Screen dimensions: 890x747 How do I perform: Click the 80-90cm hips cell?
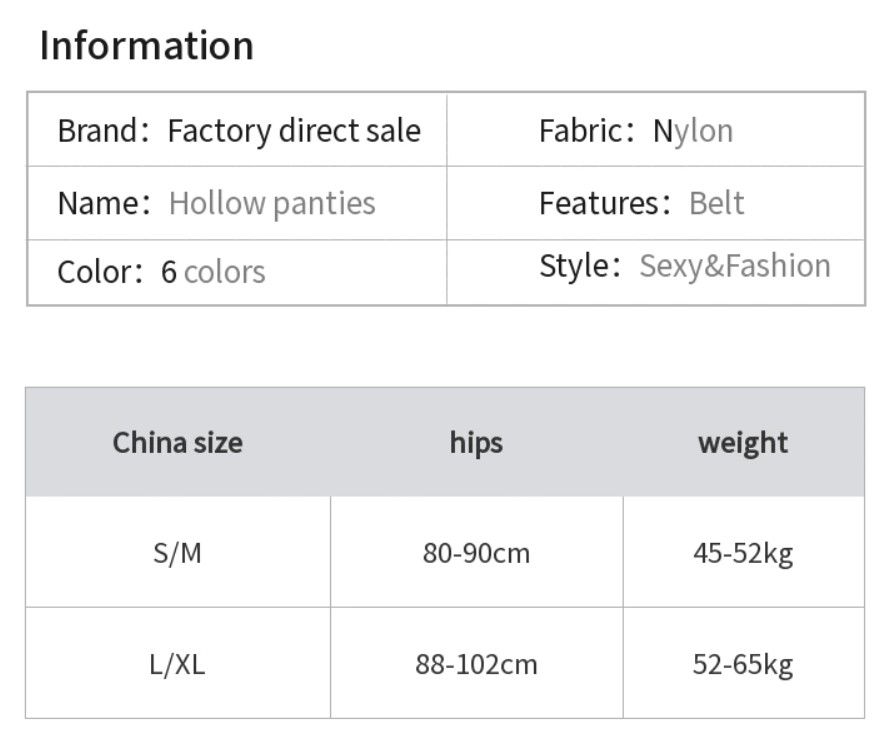pyautogui.click(x=476, y=552)
